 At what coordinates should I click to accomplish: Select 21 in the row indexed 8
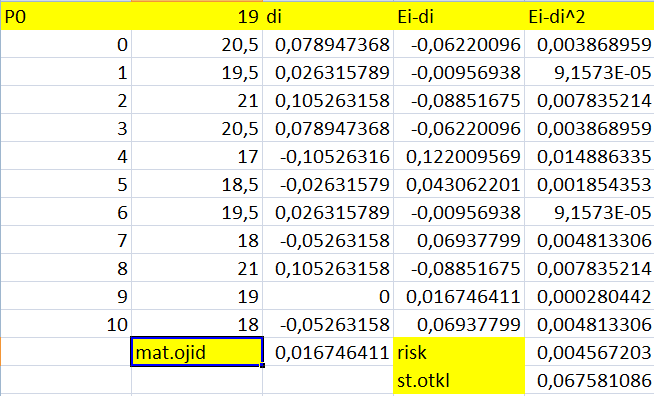pos(197,268)
